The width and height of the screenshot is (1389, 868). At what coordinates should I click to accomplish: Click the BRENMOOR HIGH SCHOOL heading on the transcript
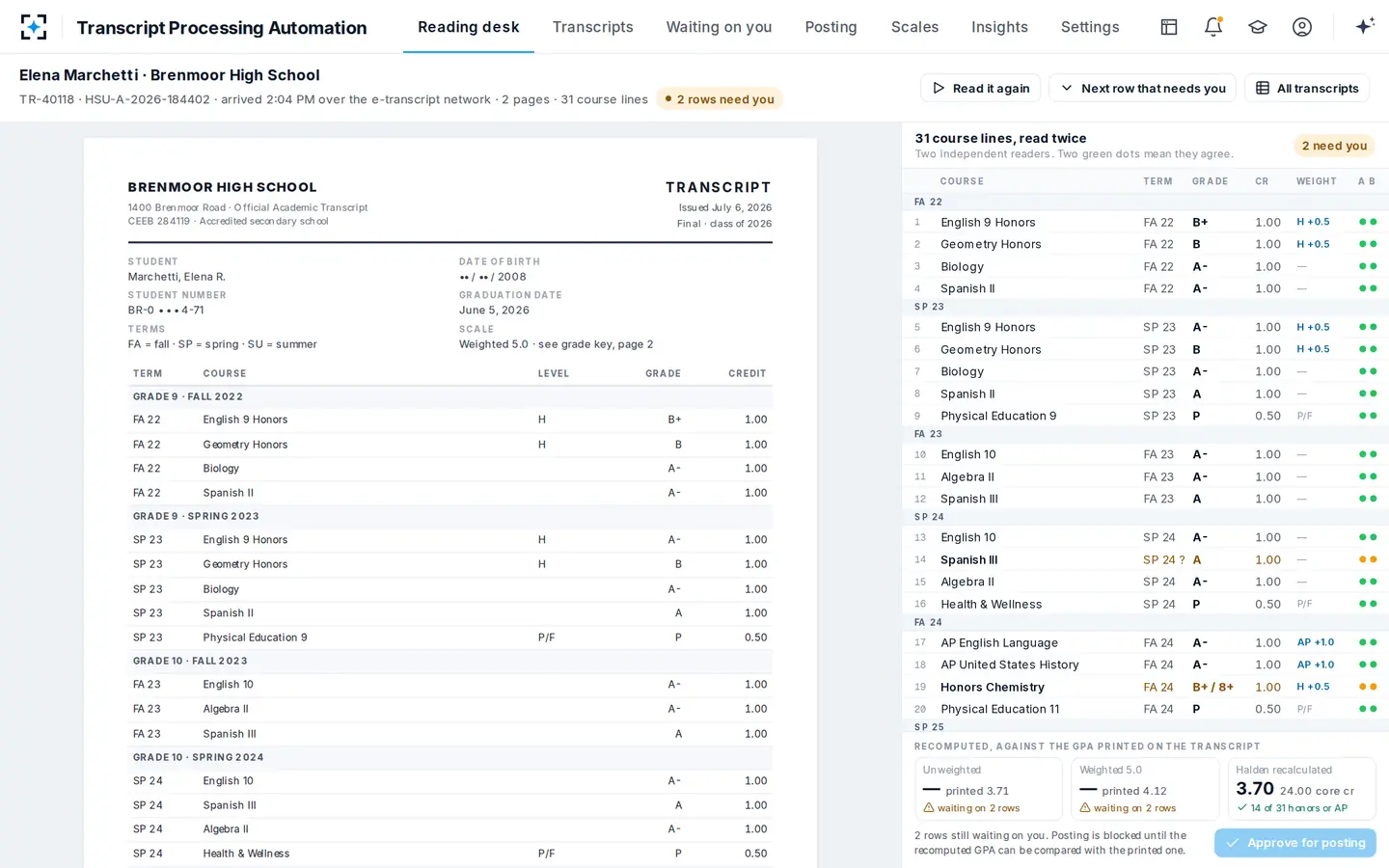click(x=222, y=187)
